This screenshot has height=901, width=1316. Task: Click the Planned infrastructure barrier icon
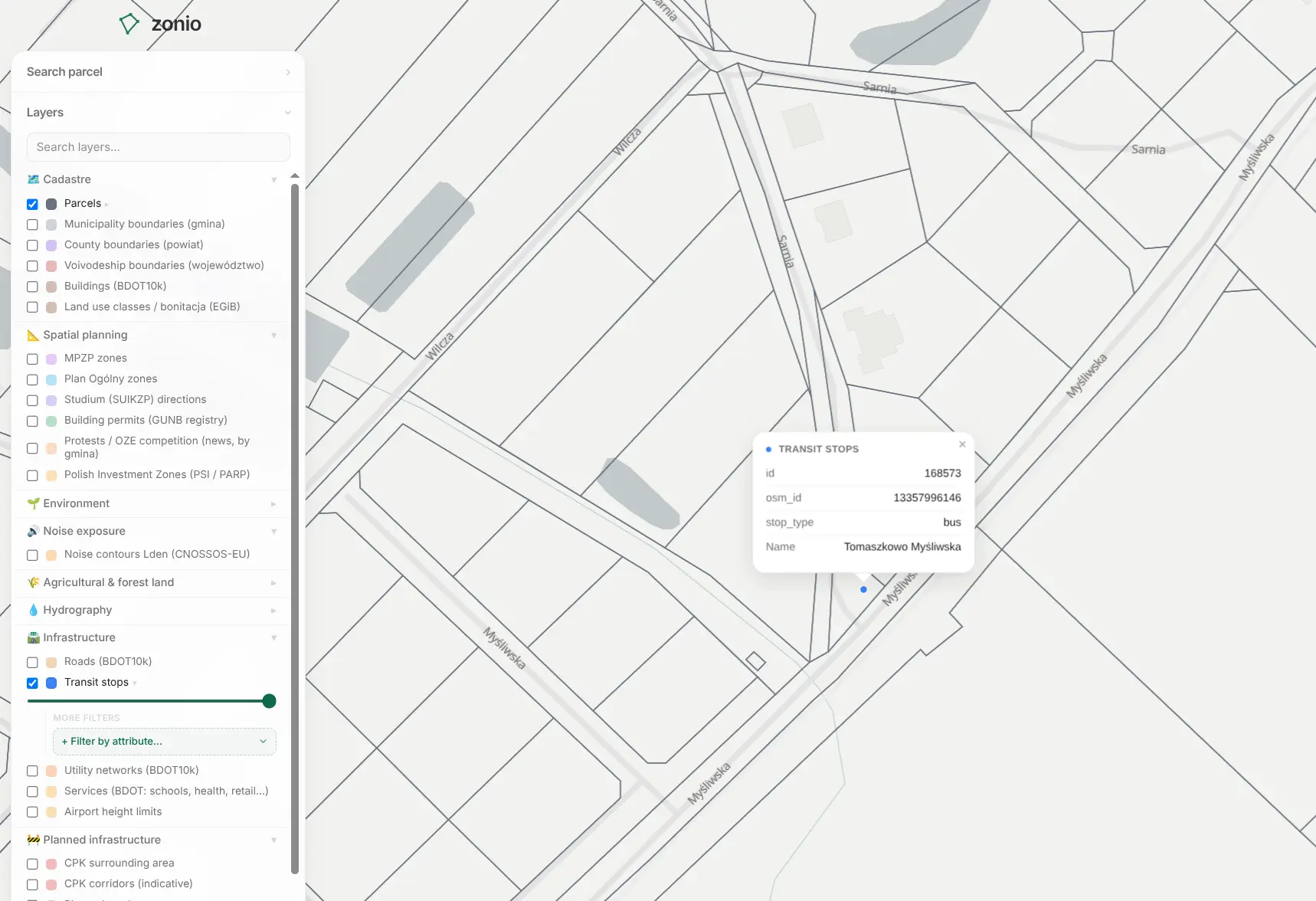pos(33,840)
